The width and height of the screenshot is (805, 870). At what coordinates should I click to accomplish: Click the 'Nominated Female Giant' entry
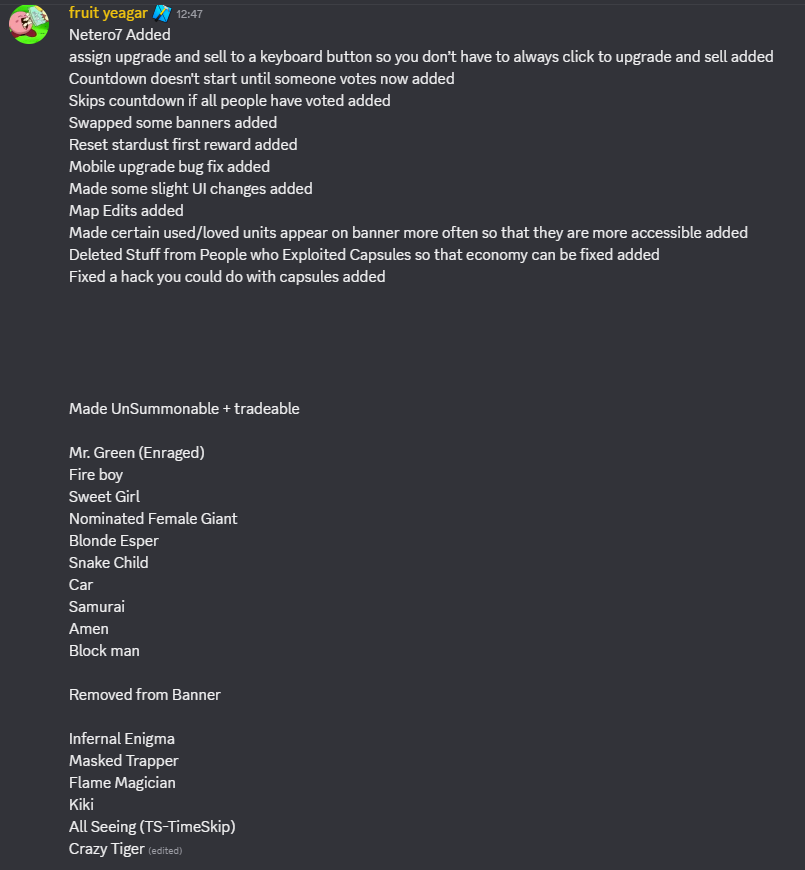click(153, 519)
